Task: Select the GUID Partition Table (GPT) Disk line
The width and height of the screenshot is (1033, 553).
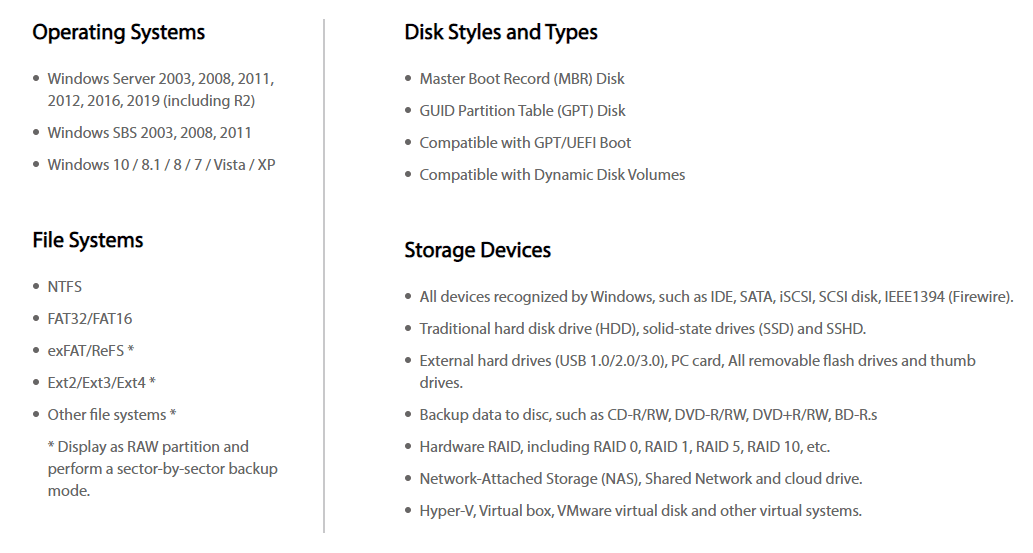Action: (522, 111)
